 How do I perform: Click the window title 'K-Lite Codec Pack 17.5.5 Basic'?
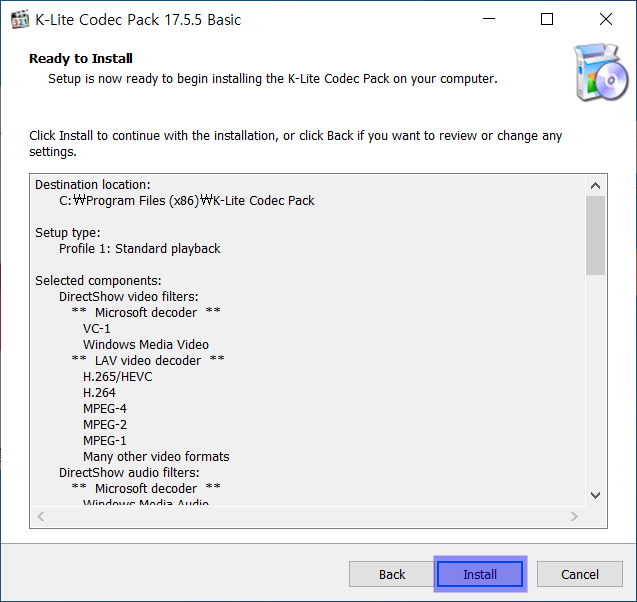138,19
